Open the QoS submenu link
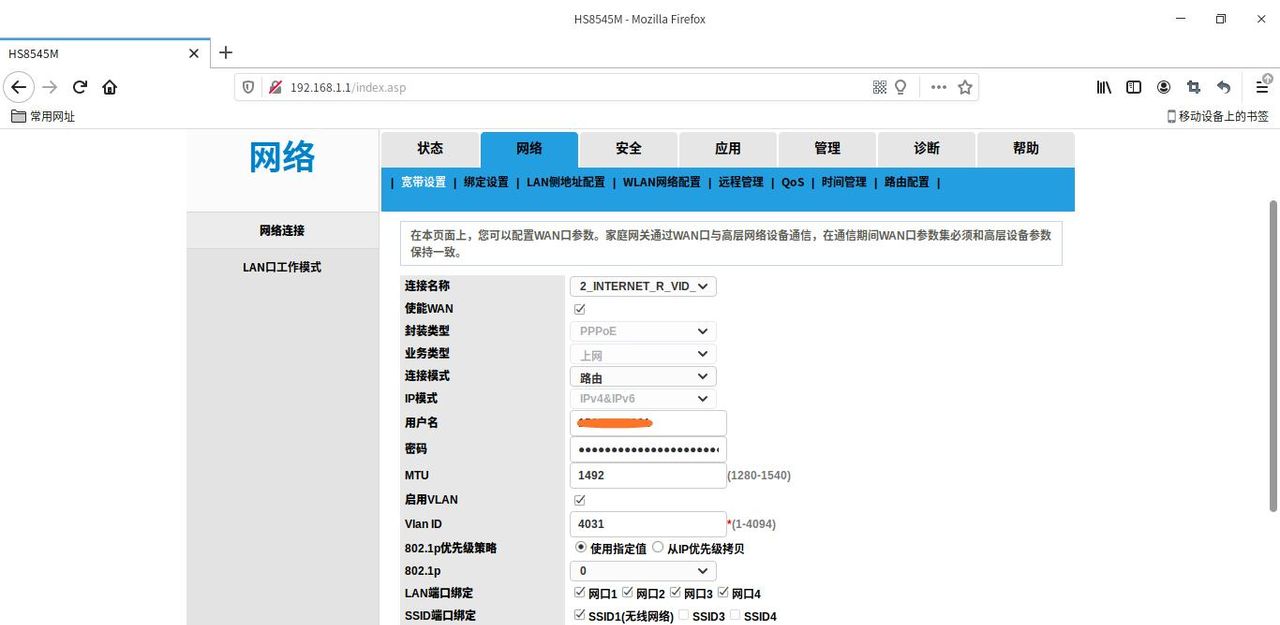The image size is (1280, 625). tap(793, 182)
